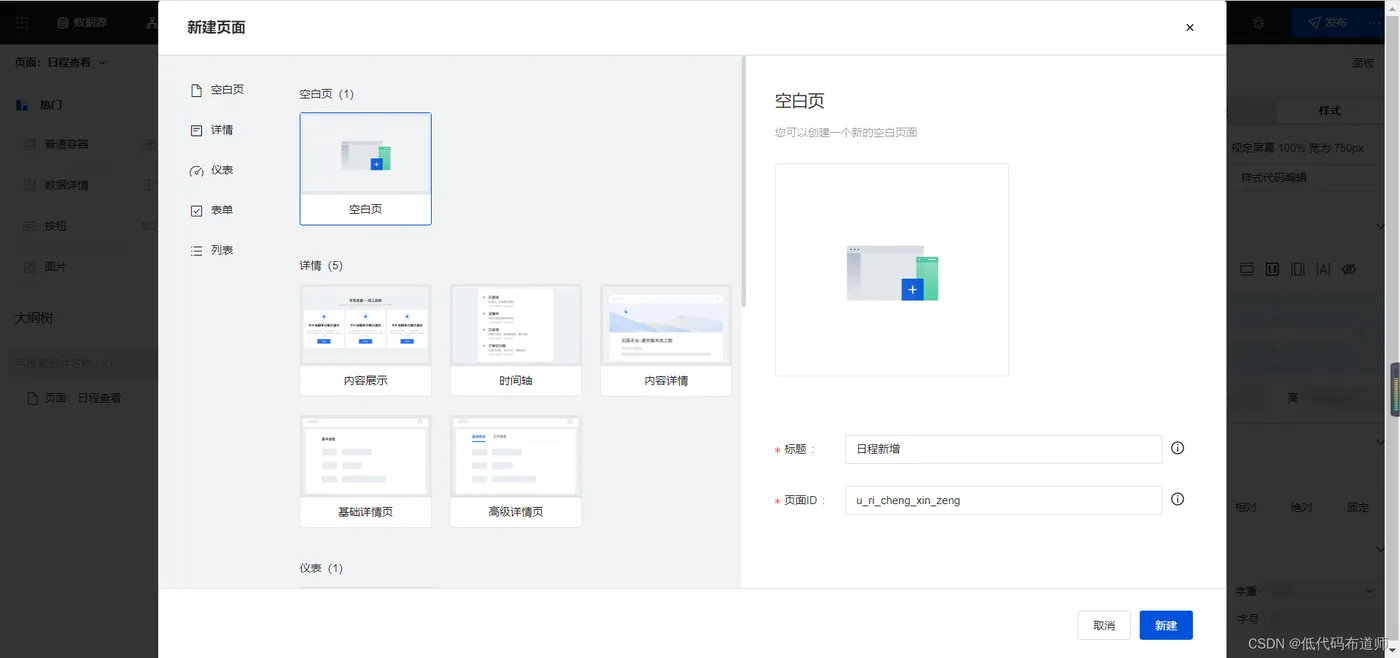Open the 字重 dropdown in style panel
Viewport: 1400px width, 658px height.
pos(1323,591)
